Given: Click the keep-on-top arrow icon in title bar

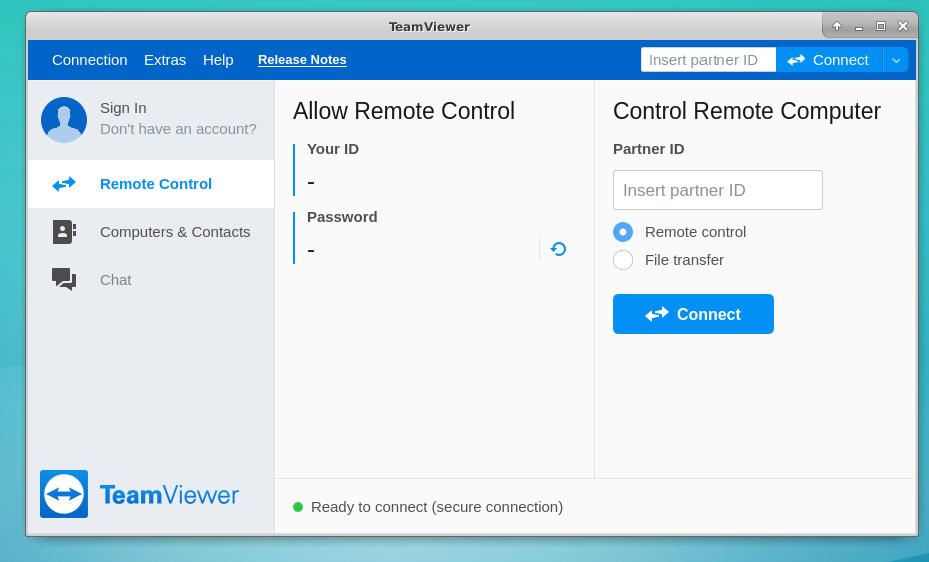Looking at the screenshot, I should coord(837,26).
